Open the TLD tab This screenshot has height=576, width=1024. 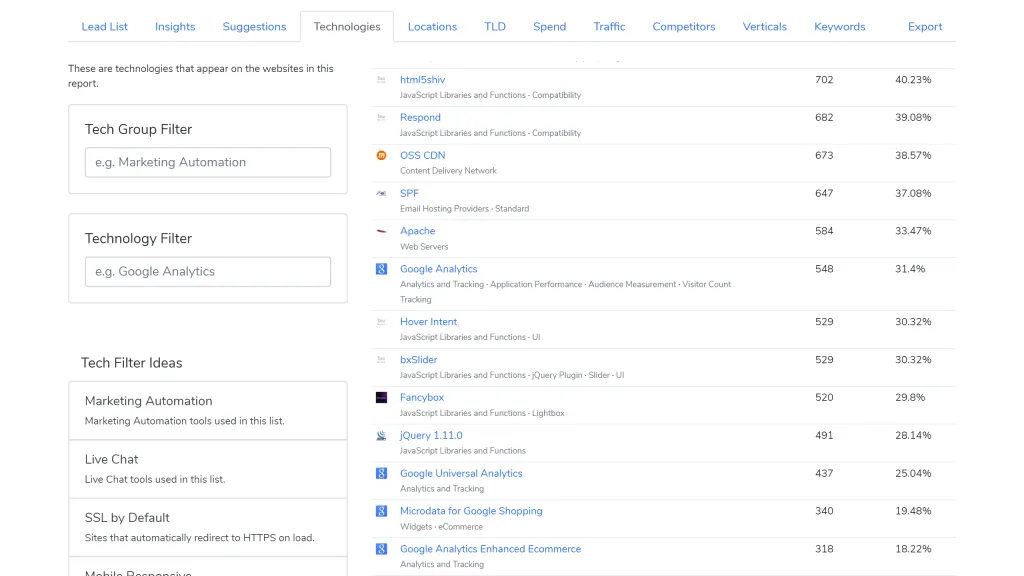coord(495,27)
